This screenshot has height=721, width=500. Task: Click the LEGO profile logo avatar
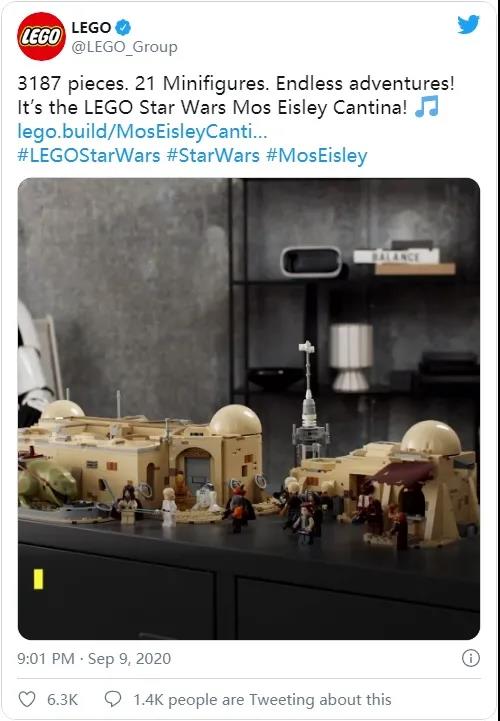41,36
